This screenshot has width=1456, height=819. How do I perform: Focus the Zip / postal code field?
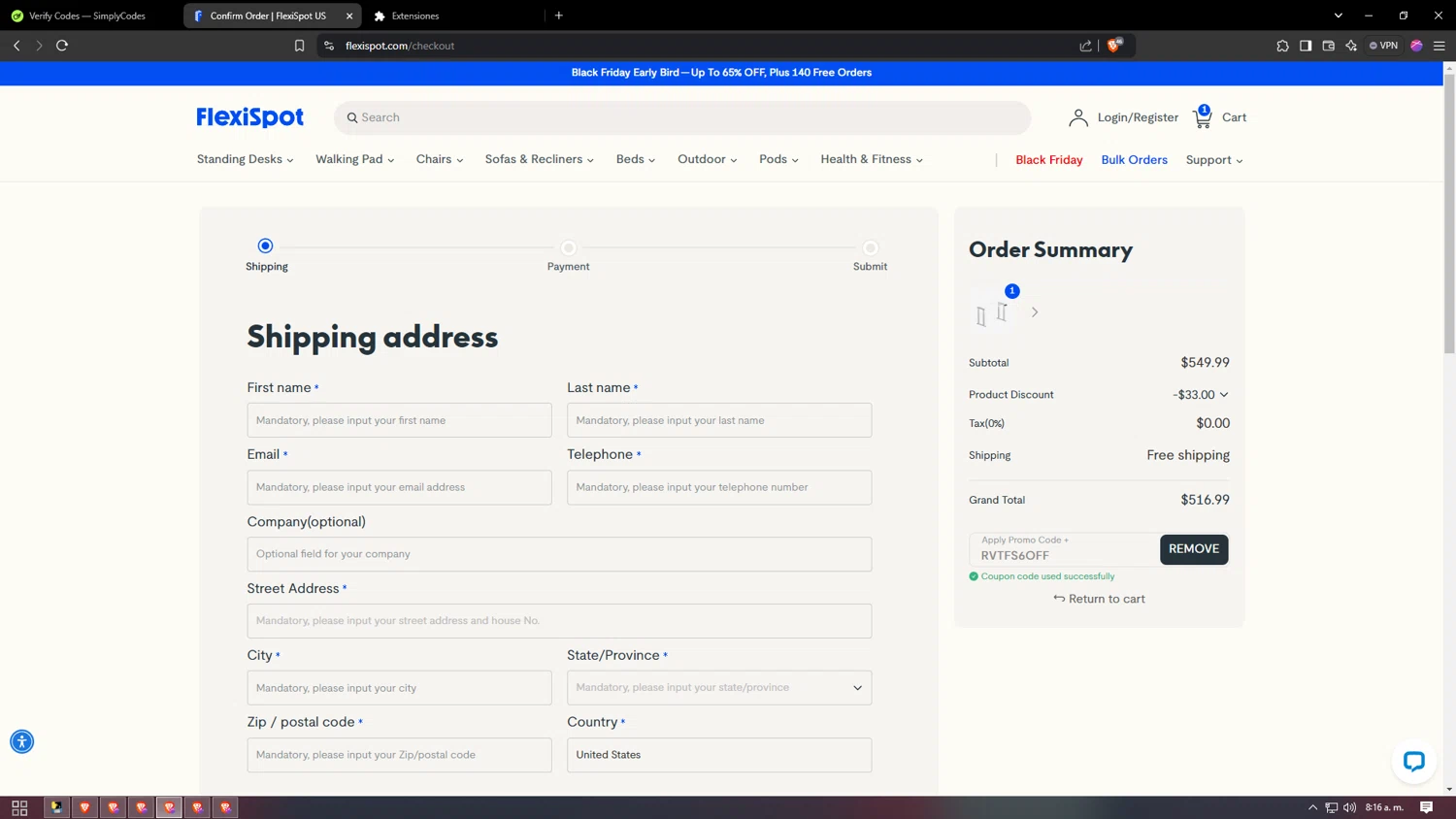pos(399,755)
